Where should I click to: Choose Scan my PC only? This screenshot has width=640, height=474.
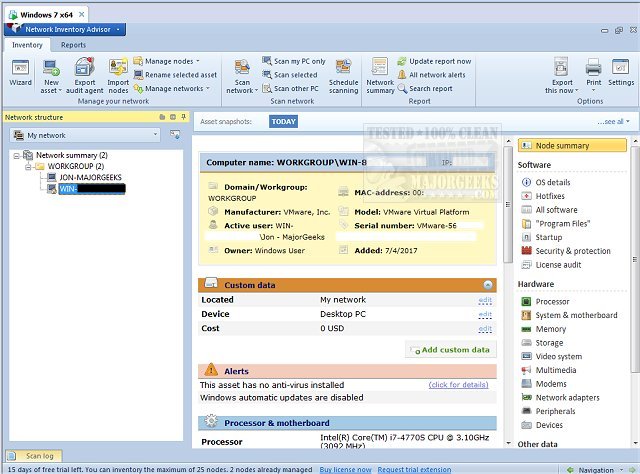[x=294, y=61]
